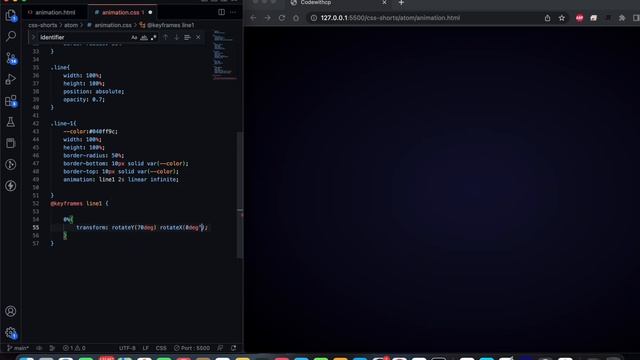
Task: Open the Explorer view in activity bar
Action: pos(11,16)
